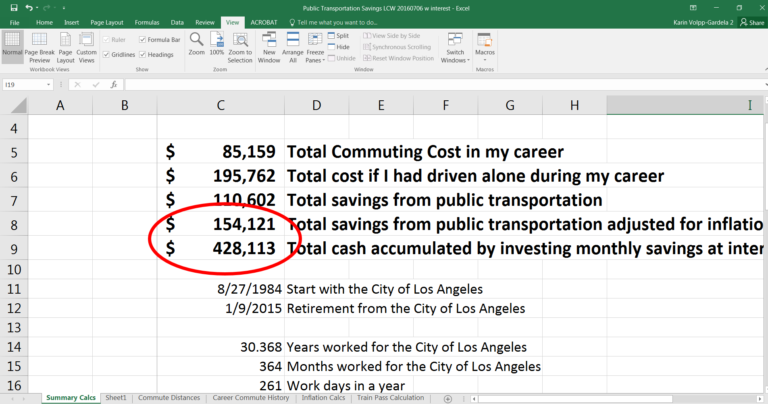
Task: Select cell containing 428,113
Action: click(x=221, y=248)
